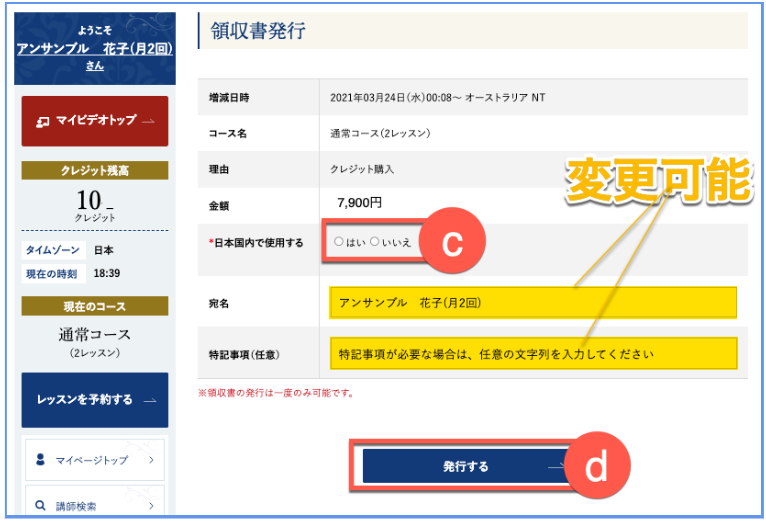The height and width of the screenshot is (522, 766).
Task: Click the 現在のコース header
Action: pos(95,305)
